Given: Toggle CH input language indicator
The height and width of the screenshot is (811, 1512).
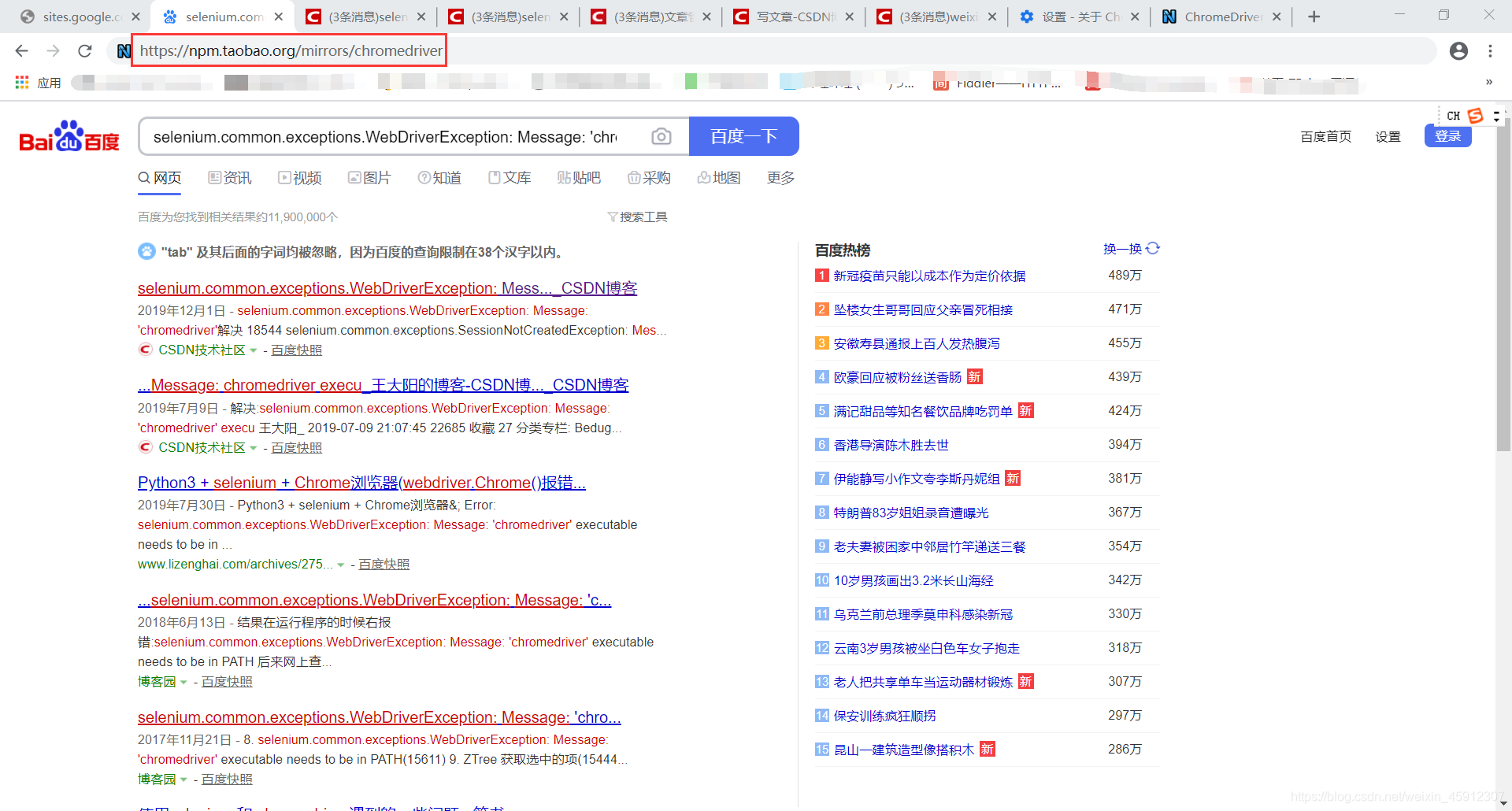Looking at the screenshot, I should [1454, 116].
